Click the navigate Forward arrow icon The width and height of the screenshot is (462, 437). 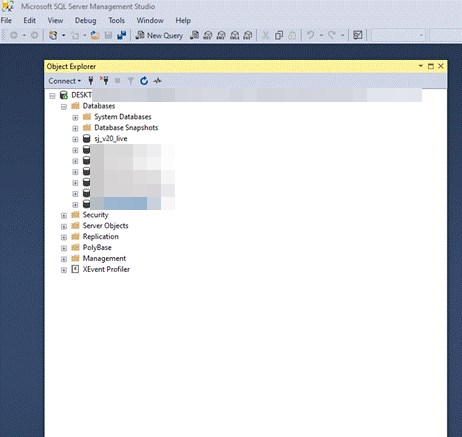pos(34,35)
